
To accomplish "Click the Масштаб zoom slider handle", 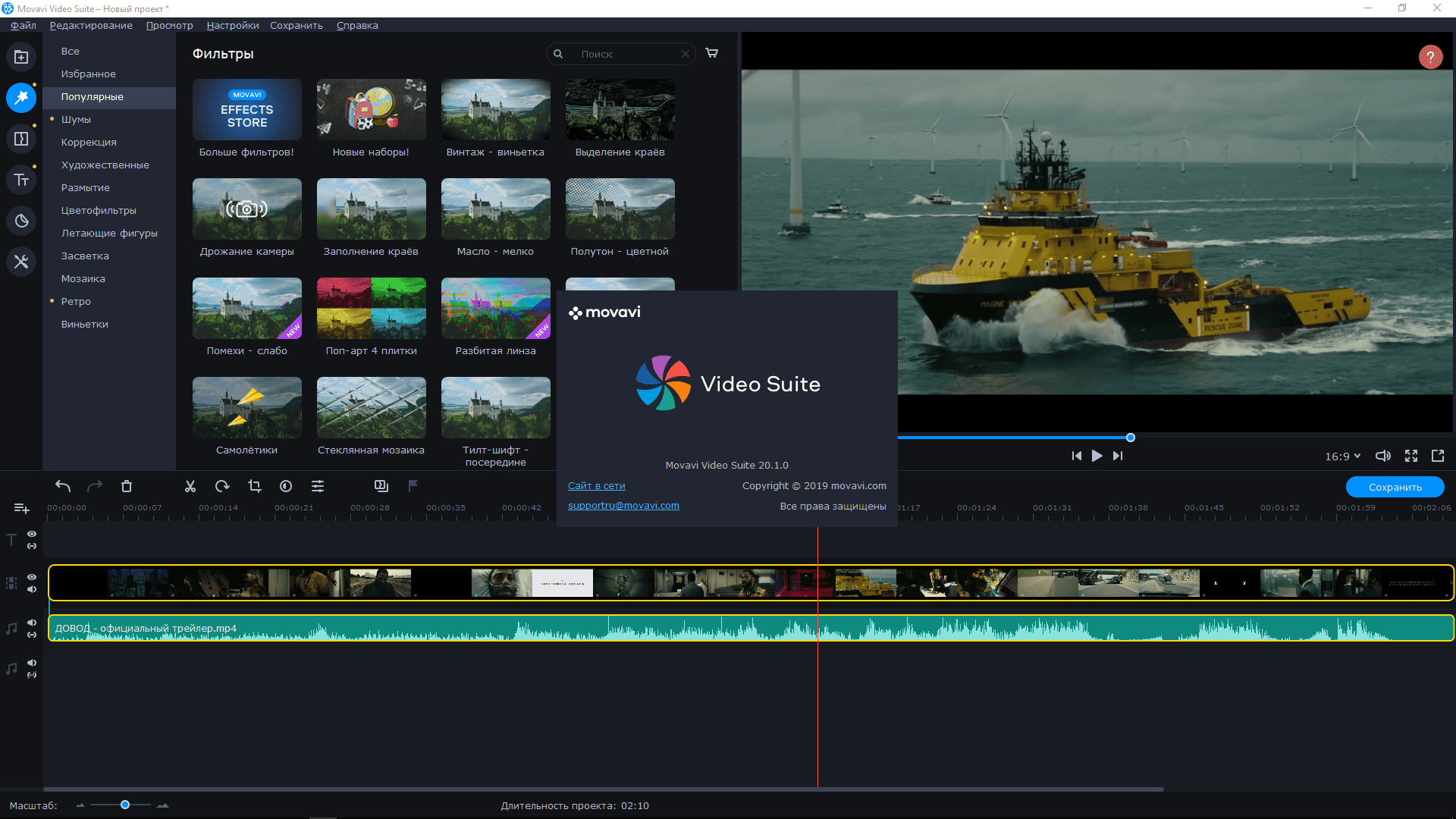I will 125,805.
